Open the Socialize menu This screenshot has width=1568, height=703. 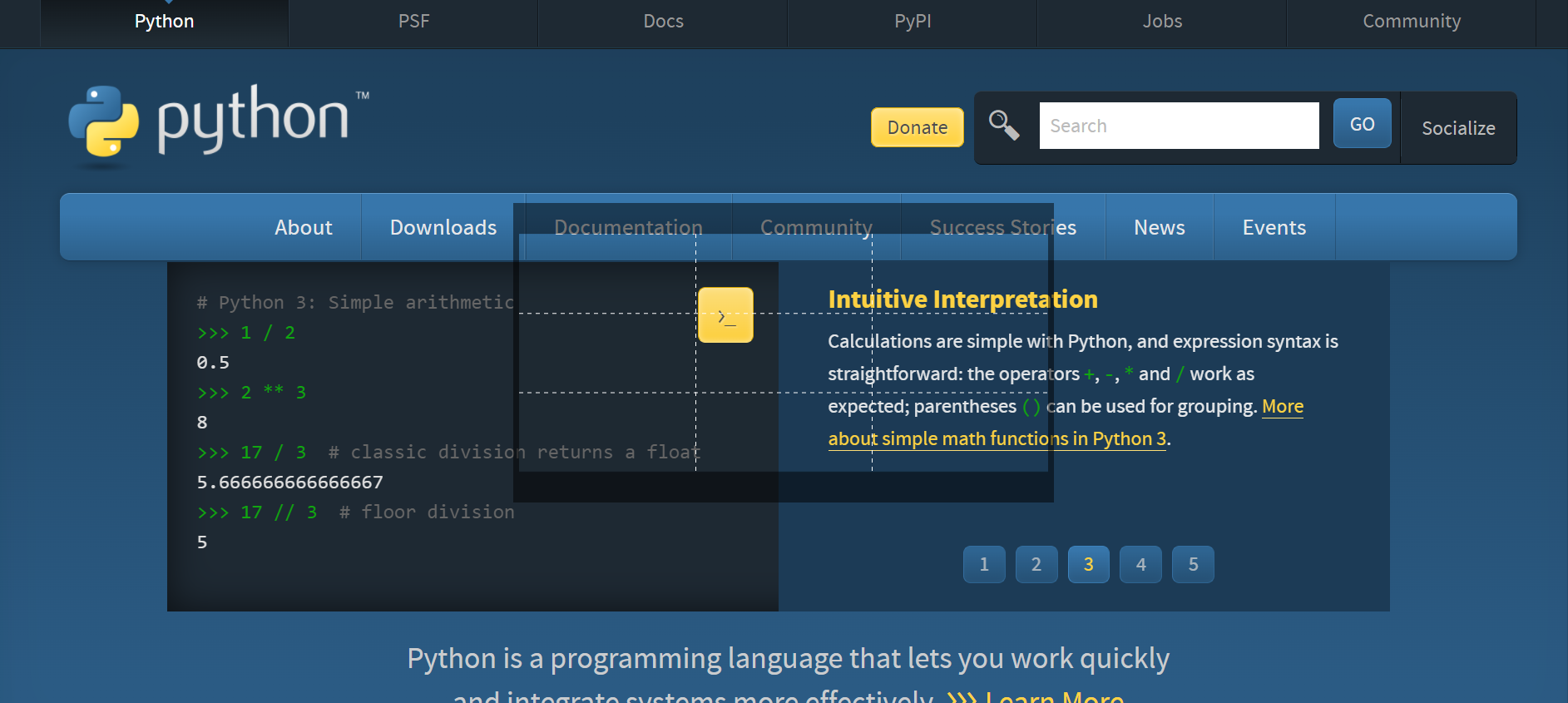(1458, 128)
